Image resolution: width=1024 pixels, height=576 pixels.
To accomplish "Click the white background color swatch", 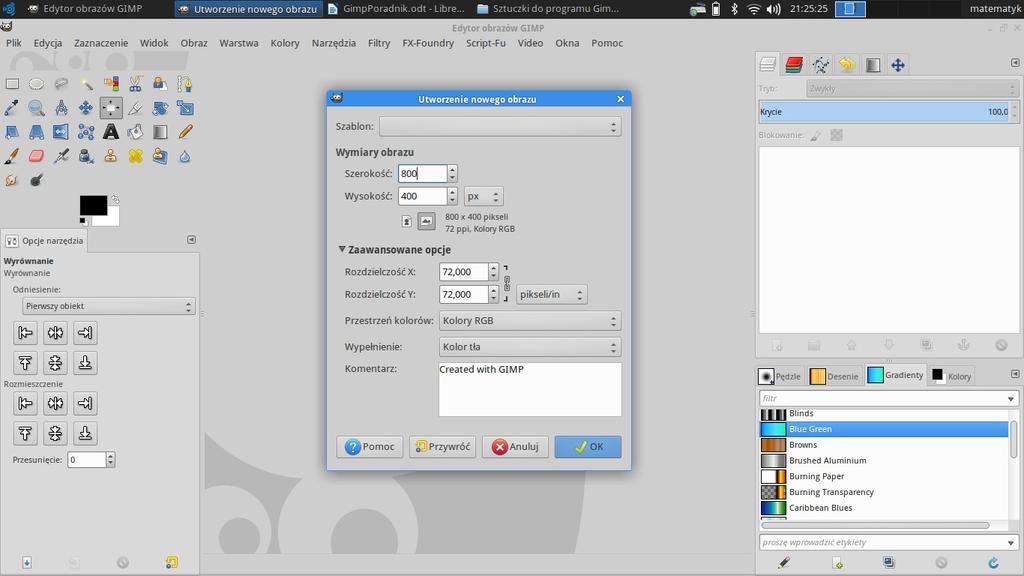I will 110,219.
